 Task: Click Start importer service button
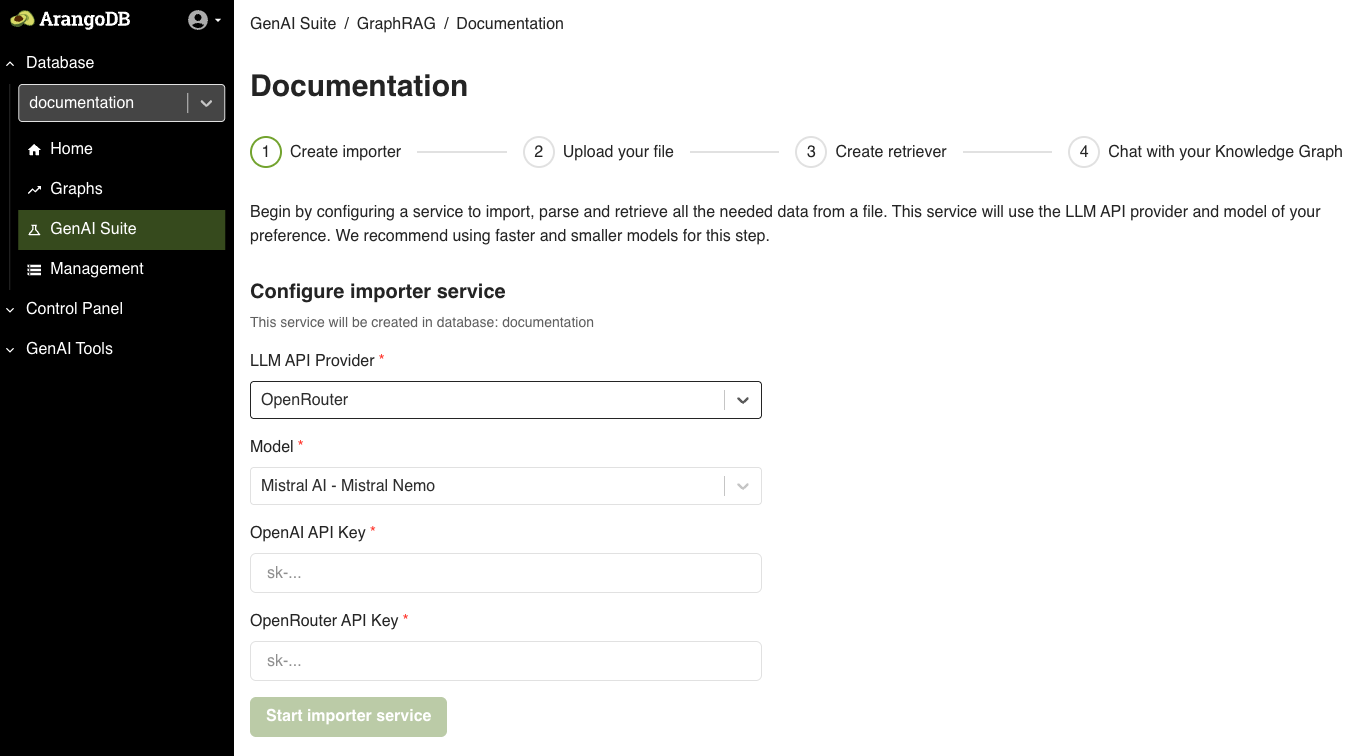click(x=348, y=717)
